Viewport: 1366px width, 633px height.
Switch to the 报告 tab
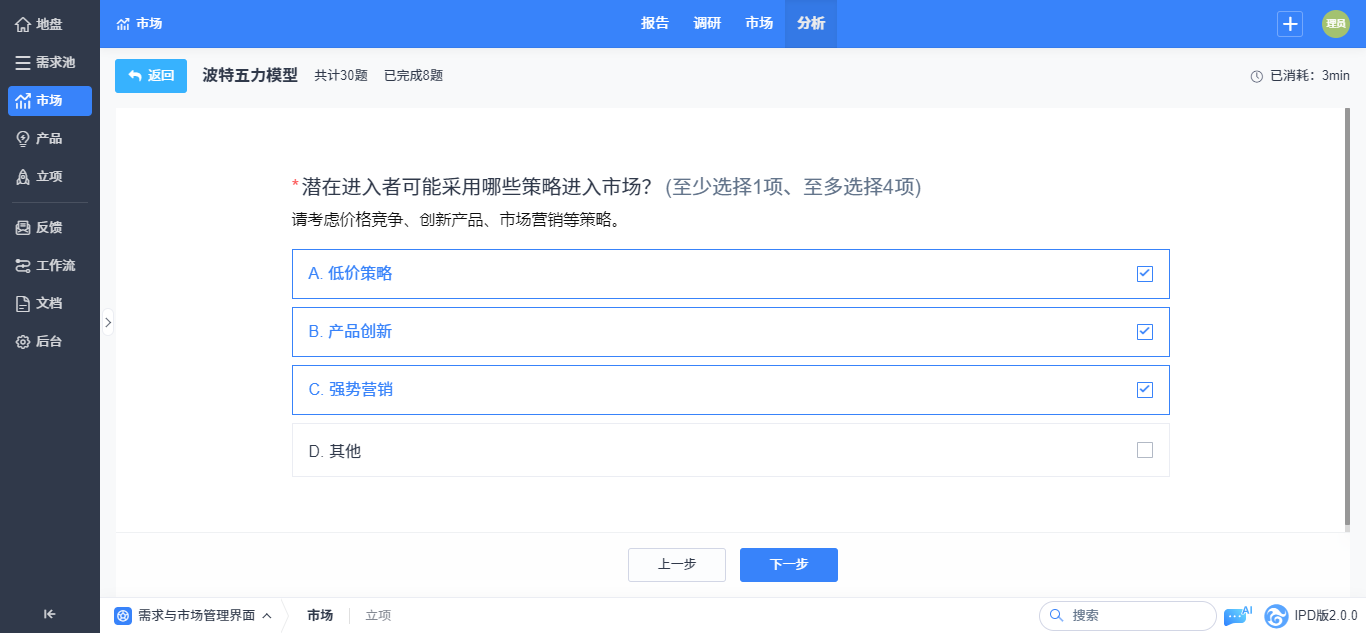(x=655, y=24)
